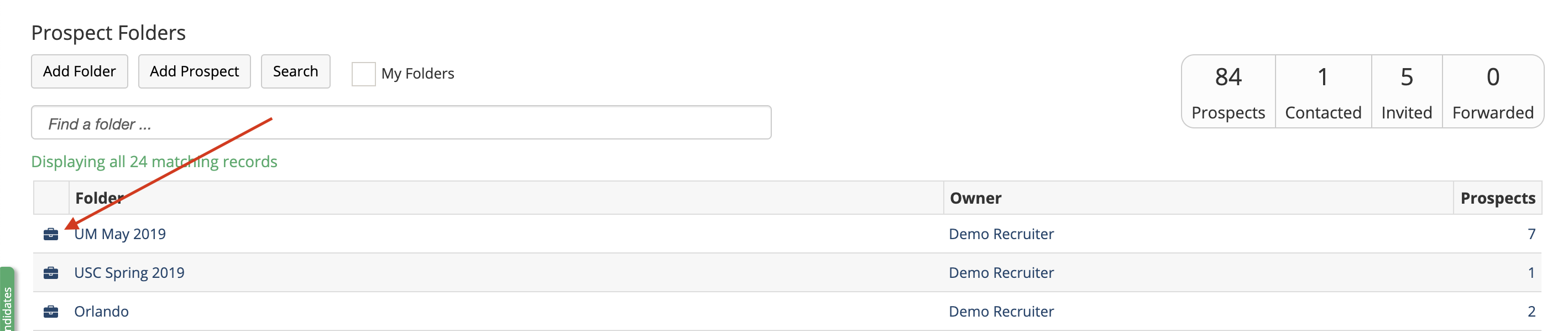
Task: Select the Invited stat showing 5
Action: coord(1406,90)
